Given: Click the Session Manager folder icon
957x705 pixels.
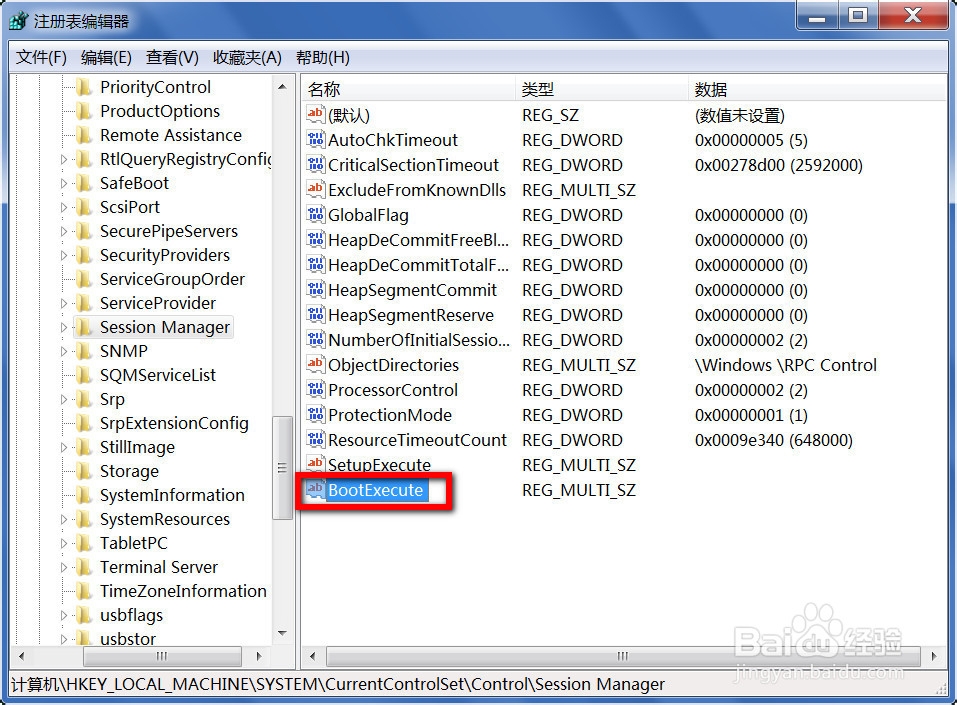Looking at the screenshot, I should click(86, 327).
